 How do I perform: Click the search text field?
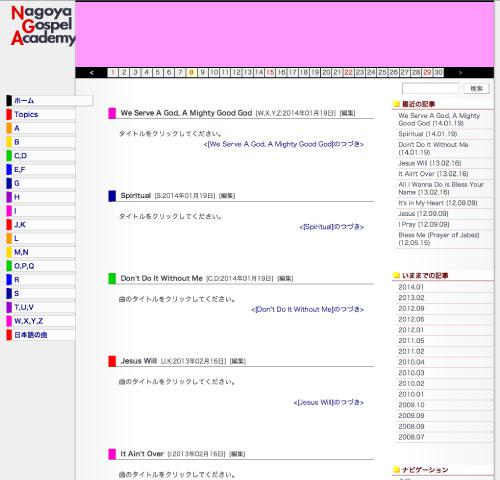[x=431, y=89]
